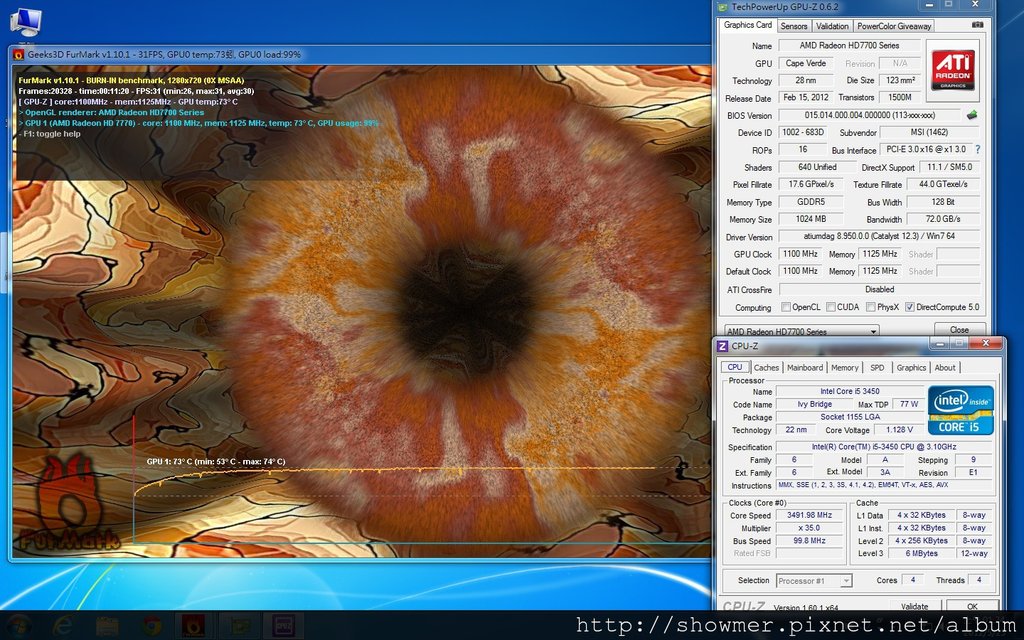Screen dimensions: 1024x640
Task: Switch to the Sensors tab in GPU-Z
Action: click(x=794, y=26)
